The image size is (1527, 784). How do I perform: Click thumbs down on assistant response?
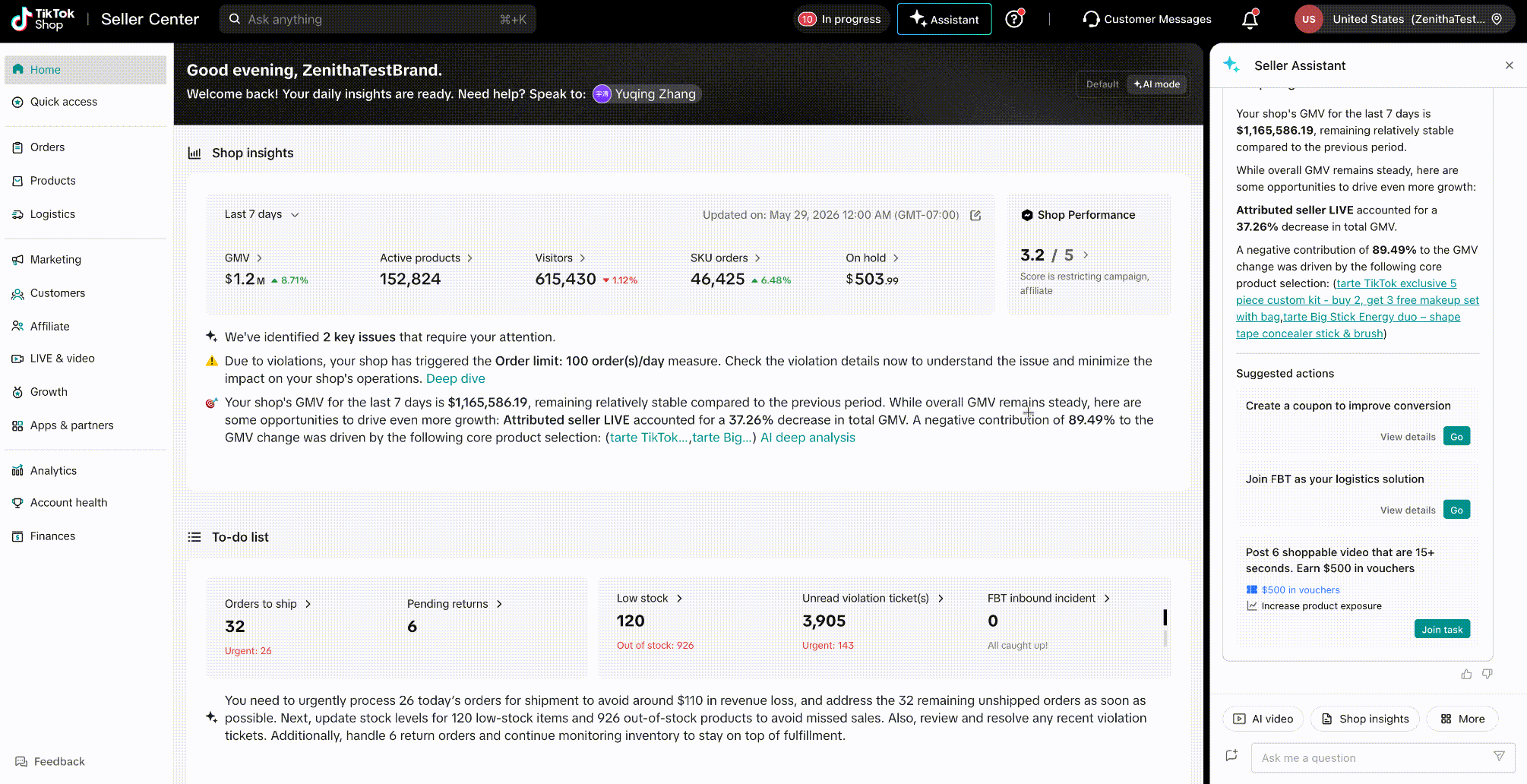point(1487,674)
